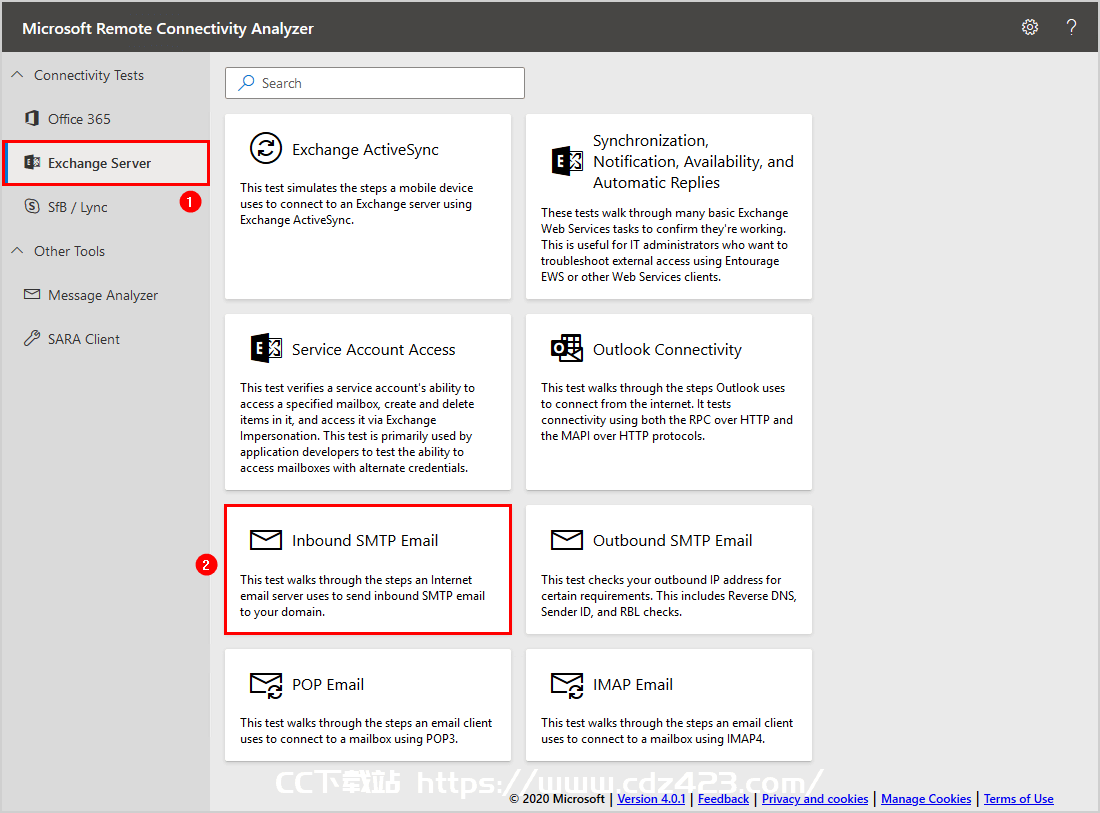Click the SARA Client wrench icon
1100x813 pixels.
[32, 338]
